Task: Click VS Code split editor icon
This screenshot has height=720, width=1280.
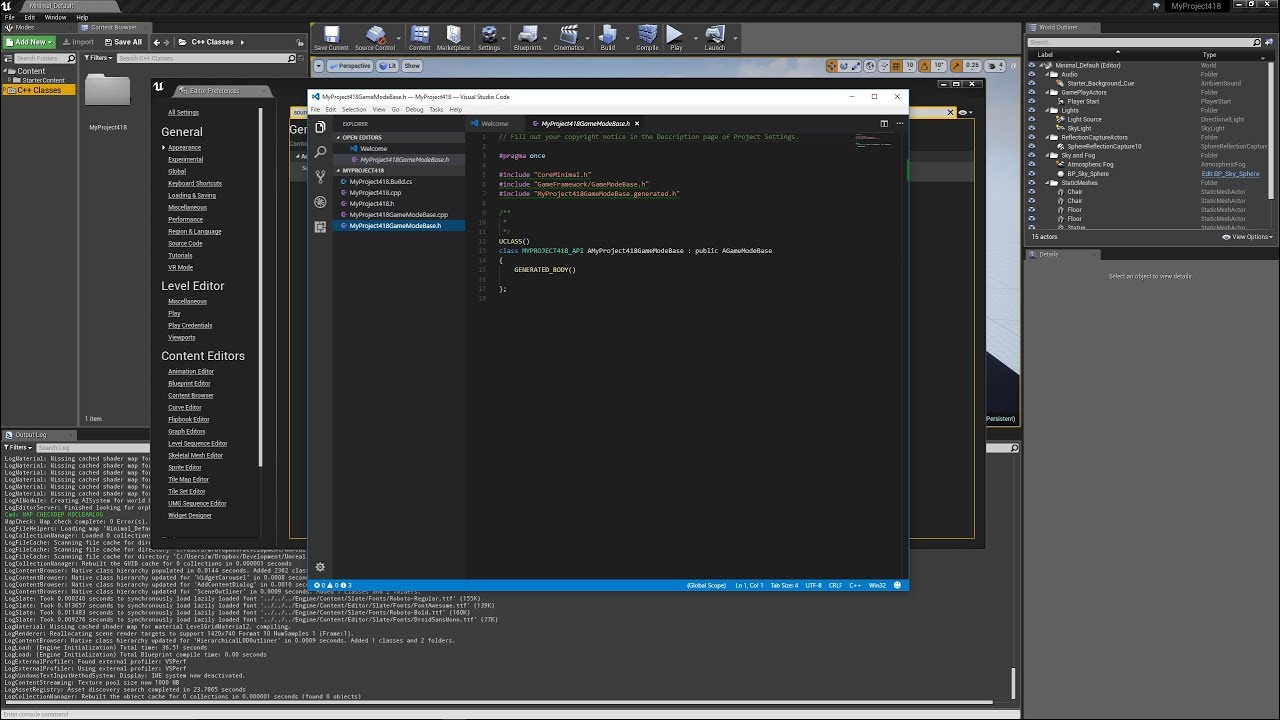Action: click(884, 123)
